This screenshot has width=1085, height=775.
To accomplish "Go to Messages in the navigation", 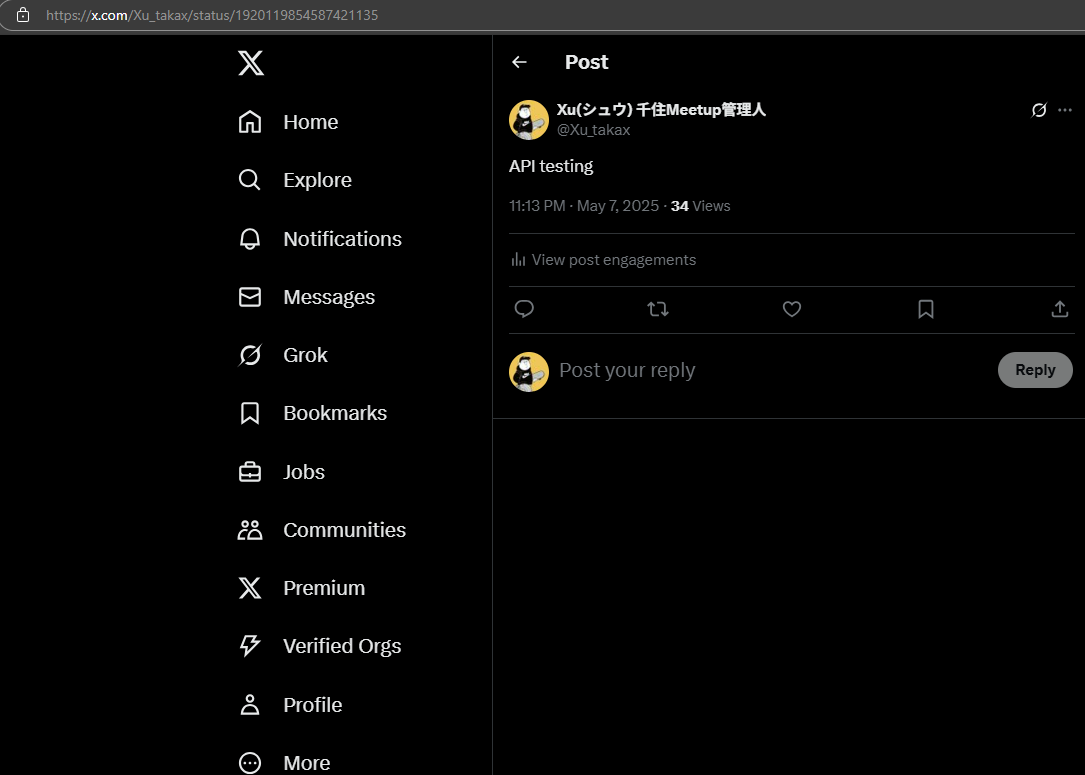I will pyautogui.click(x=329, y=297).
